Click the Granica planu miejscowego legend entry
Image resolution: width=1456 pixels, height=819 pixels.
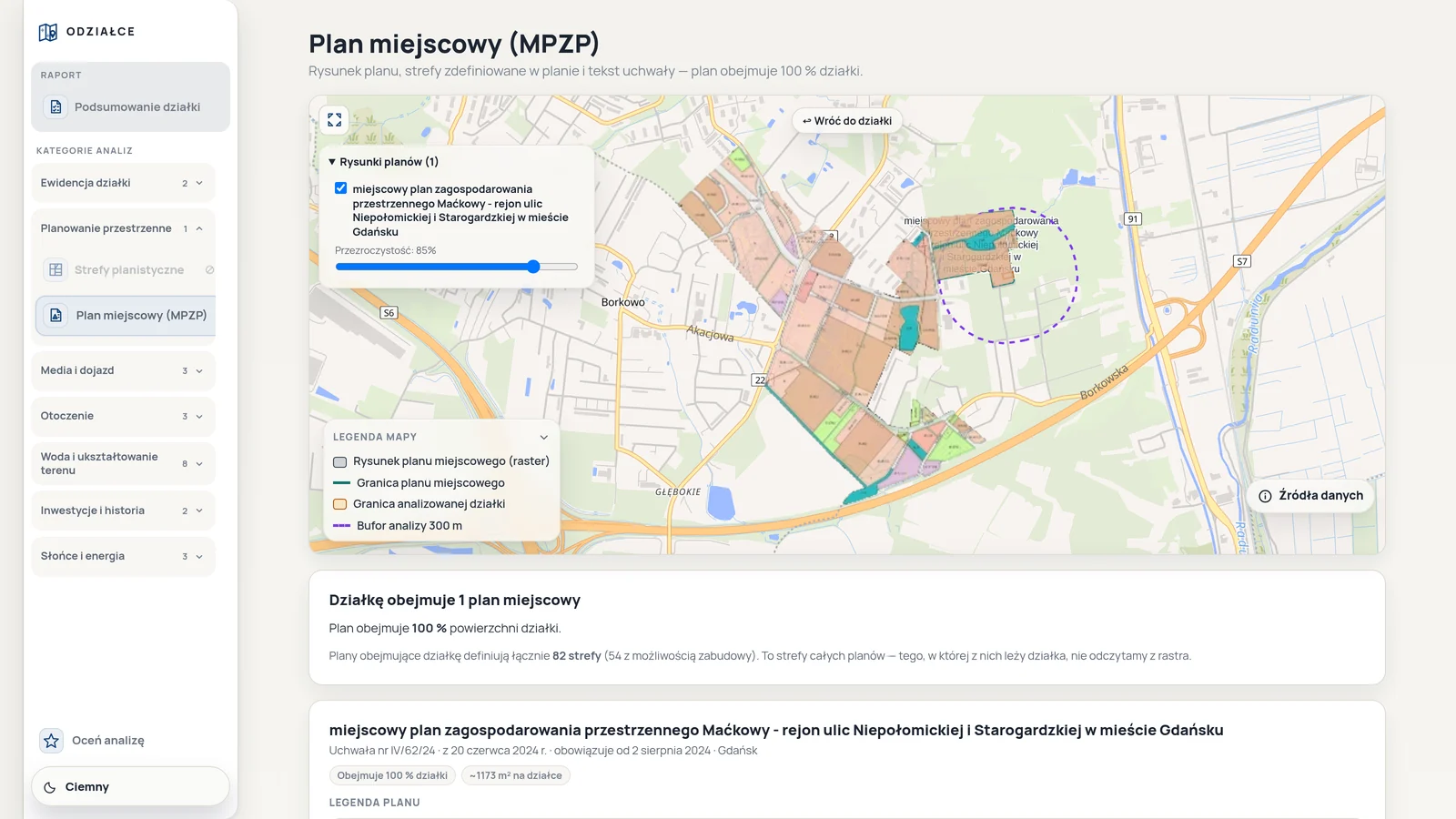click(419, 483)
